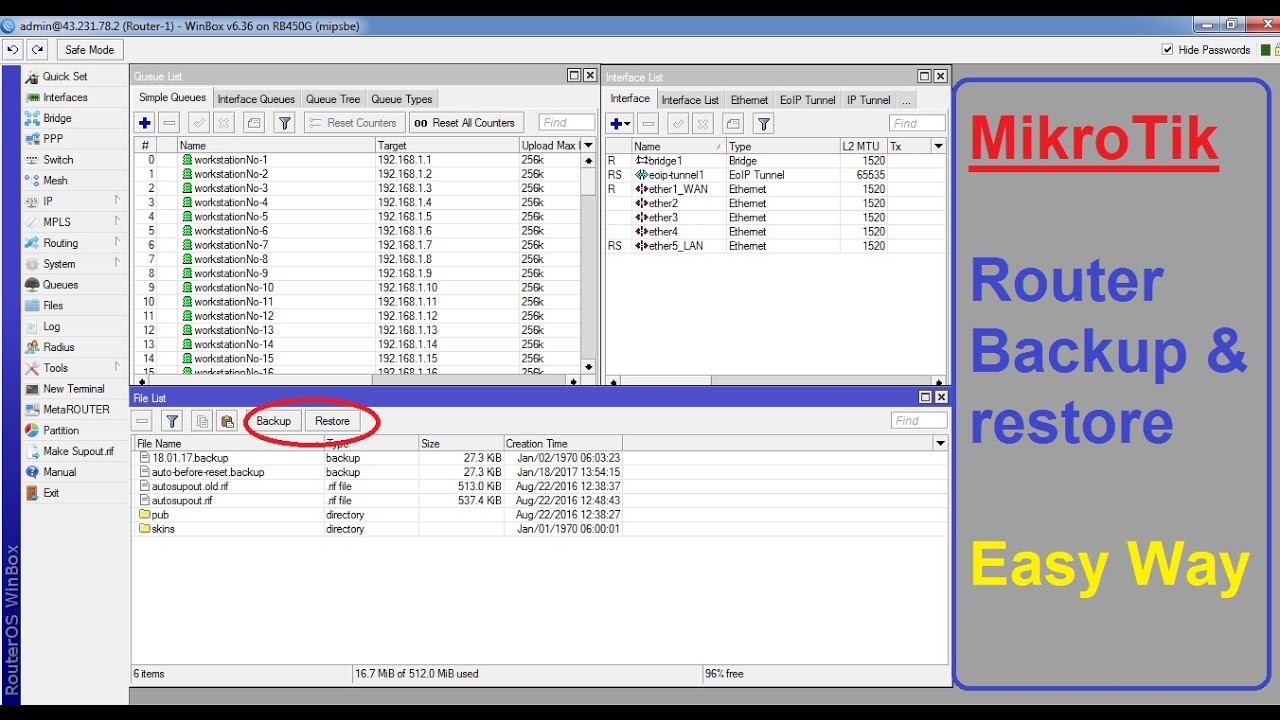Open the File List column selector dropdown

(940, 443)
